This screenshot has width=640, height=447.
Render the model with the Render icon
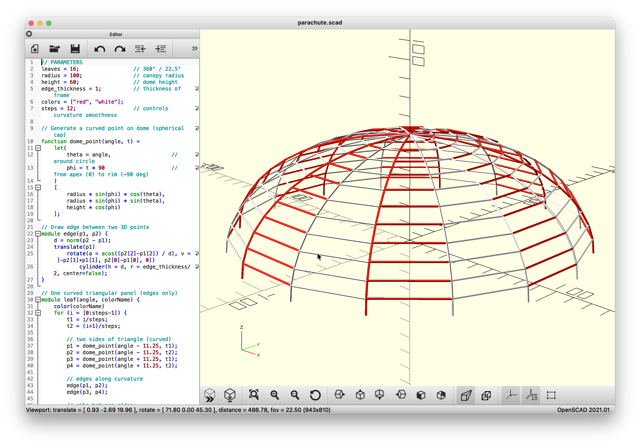pos(230,395)
